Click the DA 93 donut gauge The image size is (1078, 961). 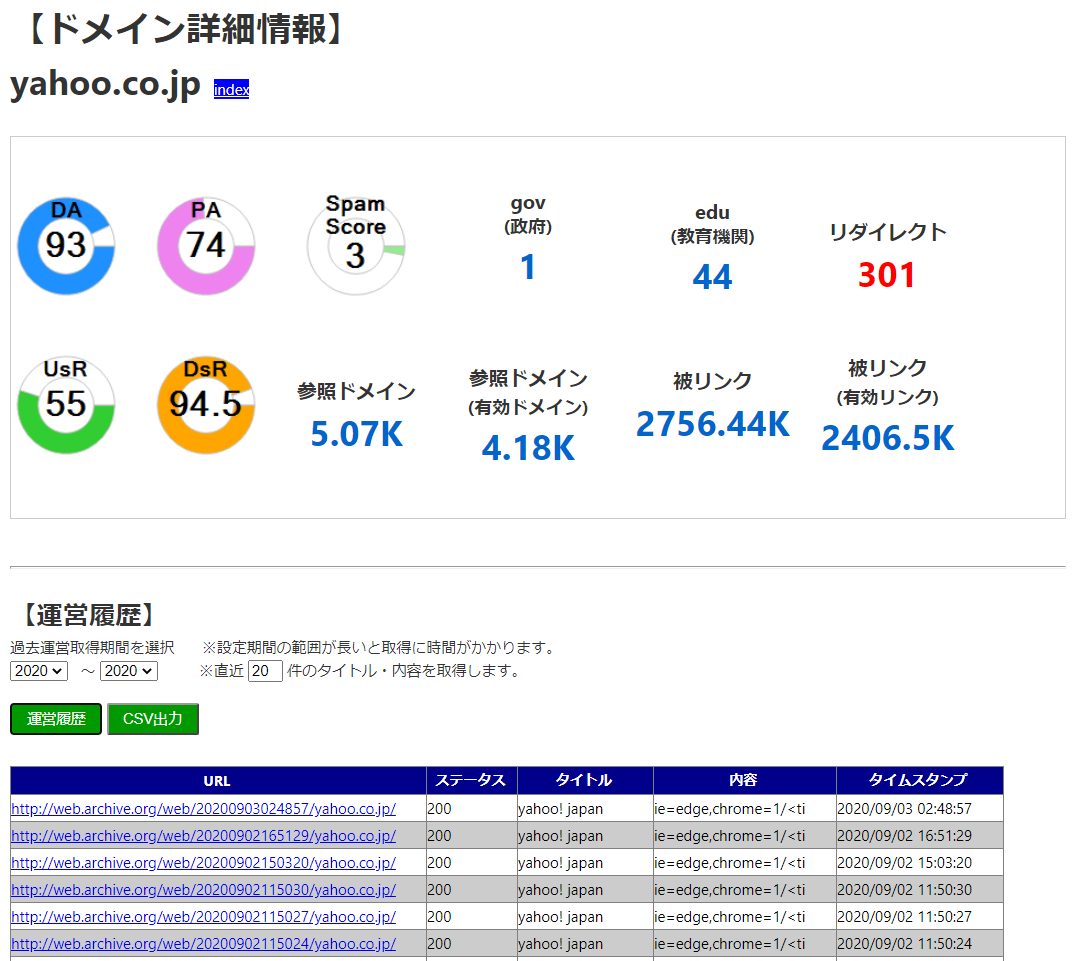click(66, 245)
